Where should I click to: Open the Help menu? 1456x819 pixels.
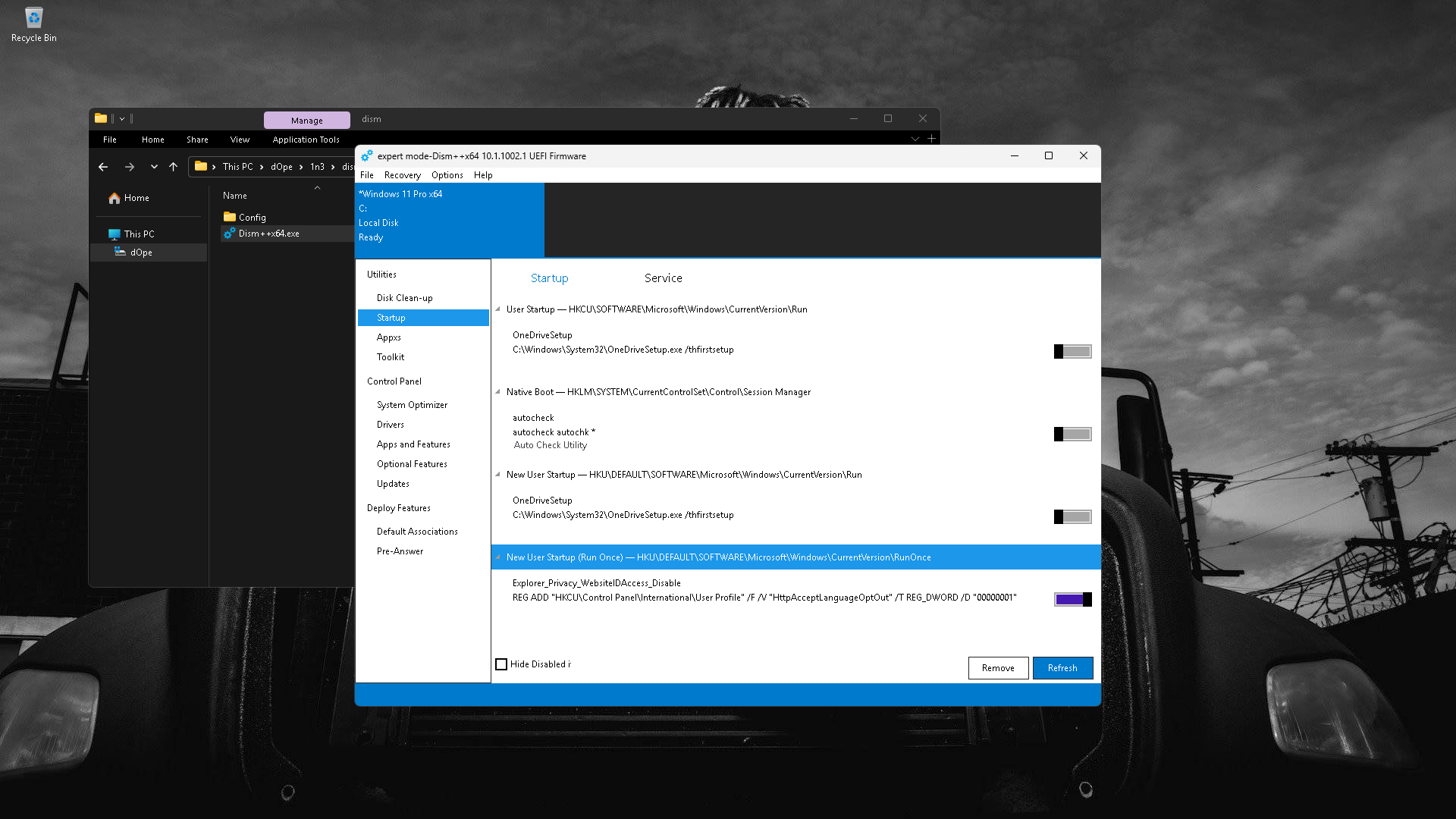pyautogui.click(x=483, y=175)
